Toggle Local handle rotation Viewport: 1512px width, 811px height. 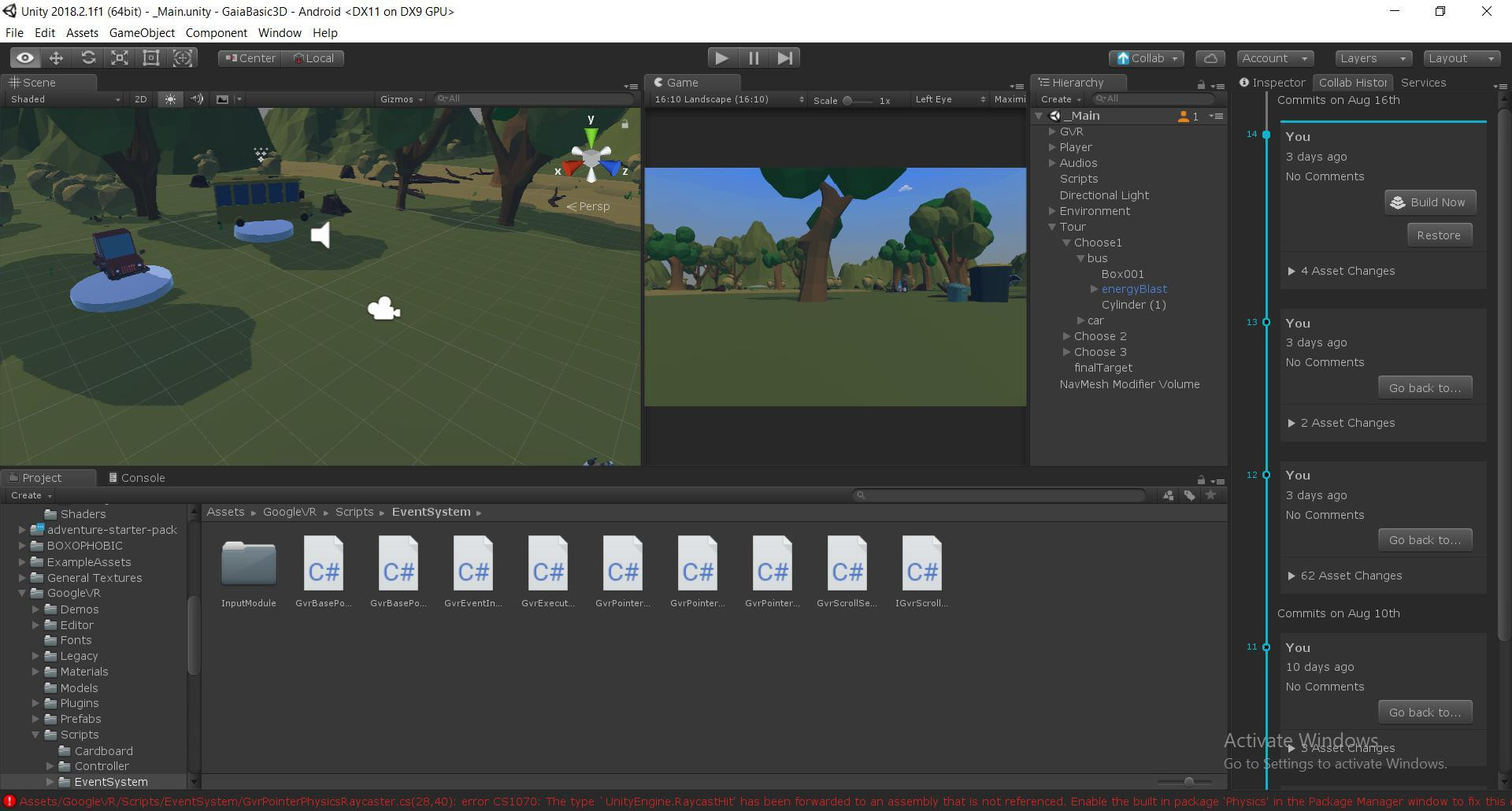point(313,58)
